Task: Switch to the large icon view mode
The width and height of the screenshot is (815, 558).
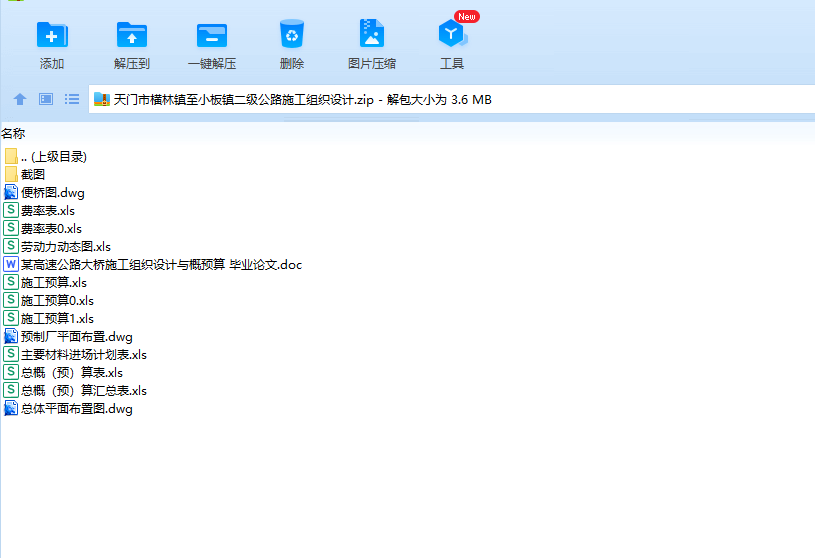Action: (x=46, y=99)
